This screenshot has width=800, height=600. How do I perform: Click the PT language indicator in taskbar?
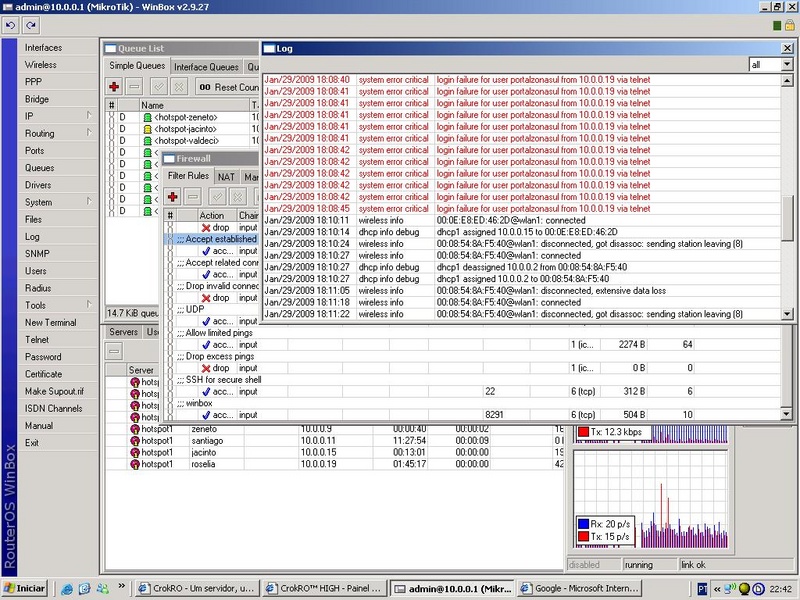pyautogui.click(x=703, y=589)
